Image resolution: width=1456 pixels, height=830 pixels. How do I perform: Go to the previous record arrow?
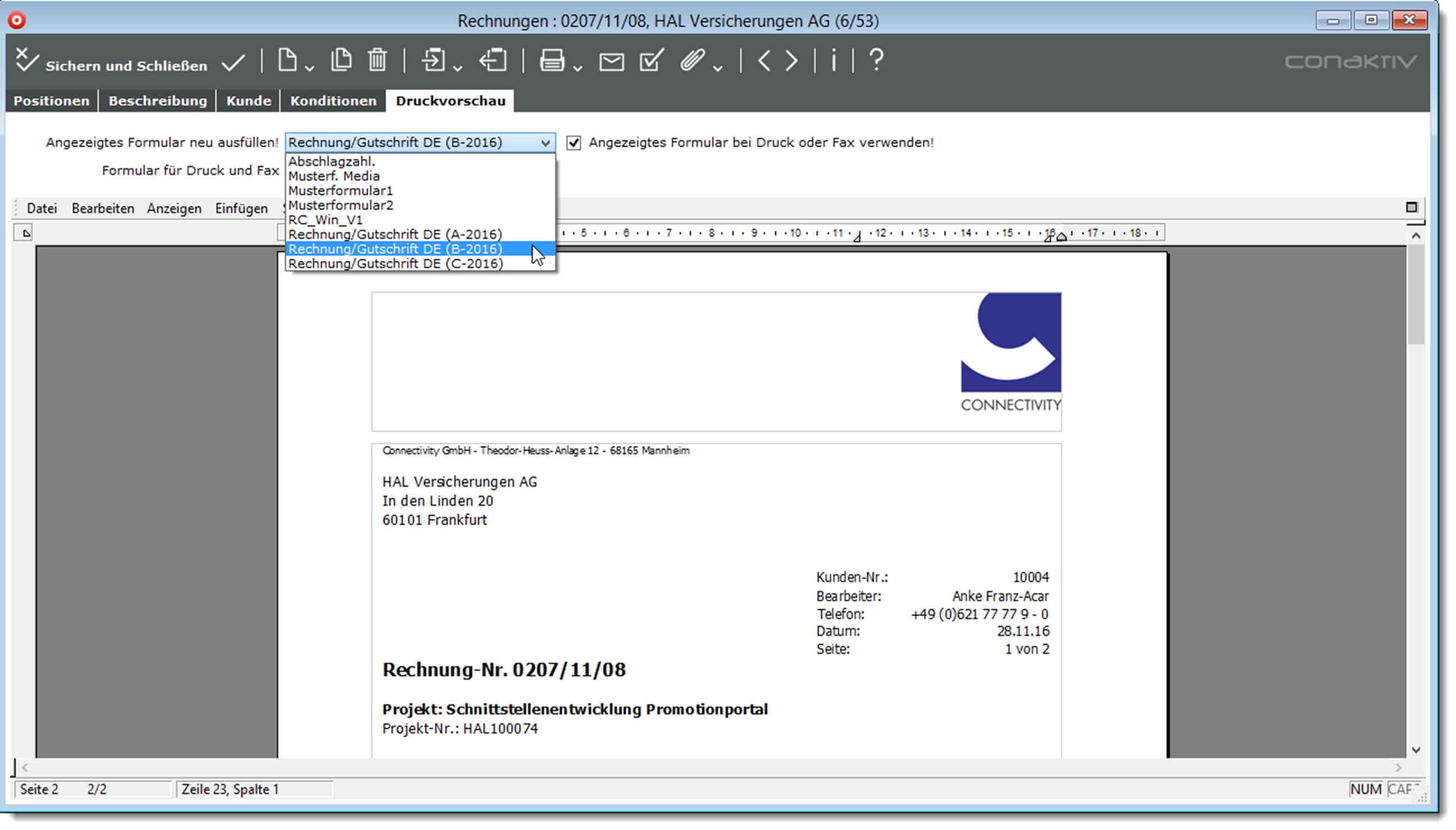(764, 61)
